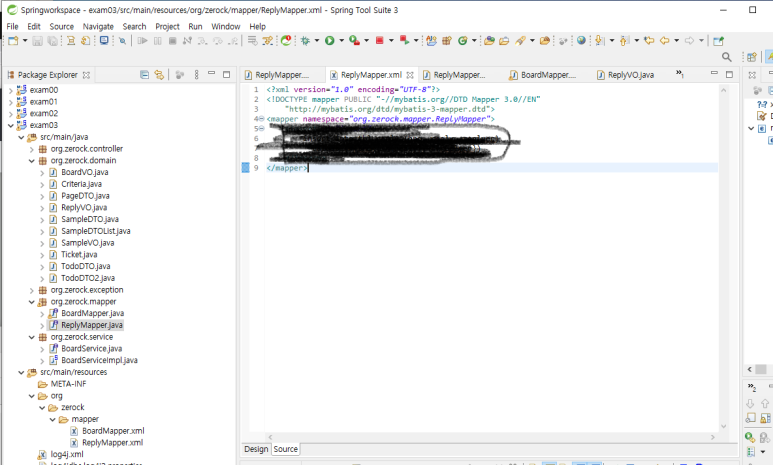Select ReplyMapper.xml in resources tree

tap(112, 443)
